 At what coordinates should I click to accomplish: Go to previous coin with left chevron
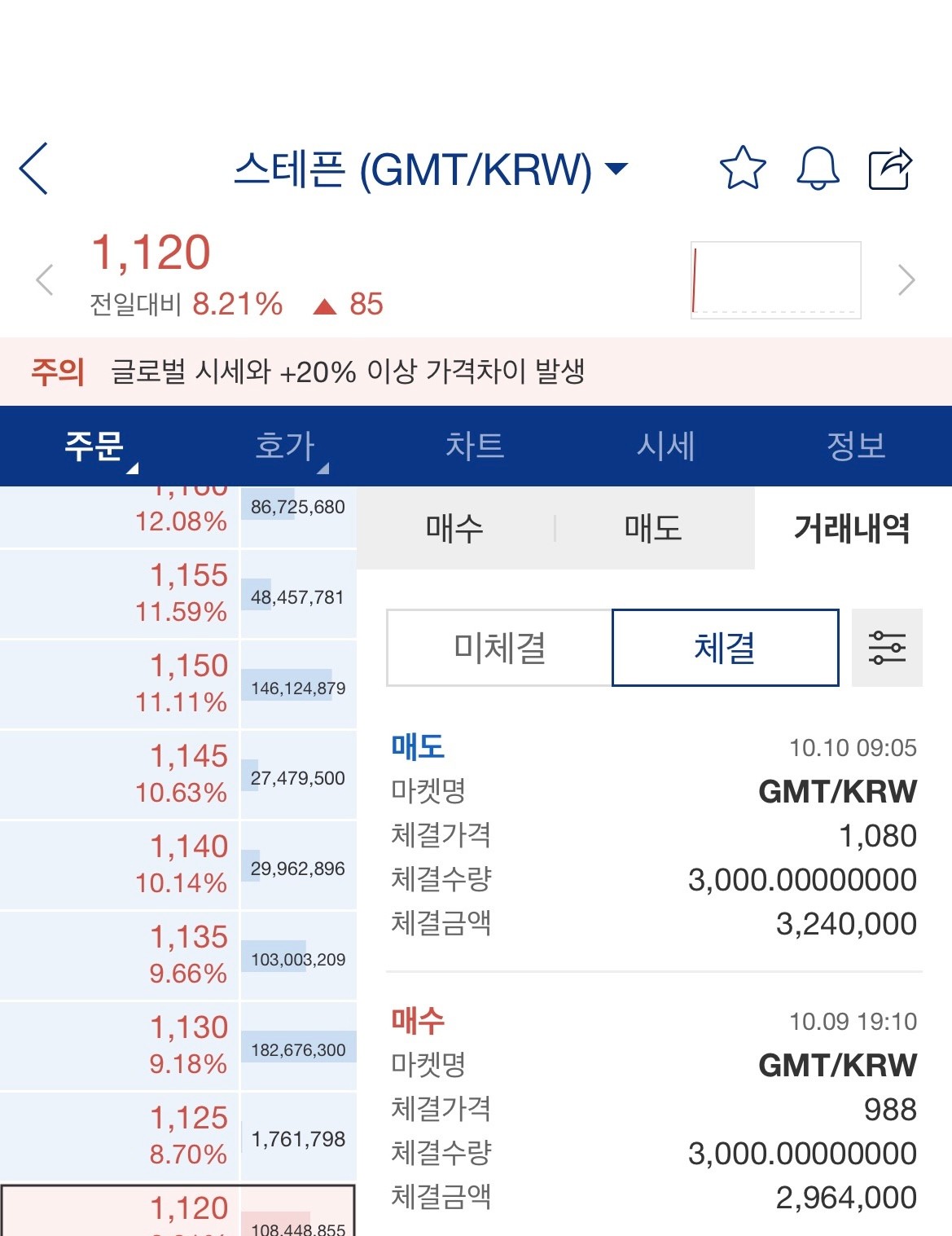coord(45,280)
